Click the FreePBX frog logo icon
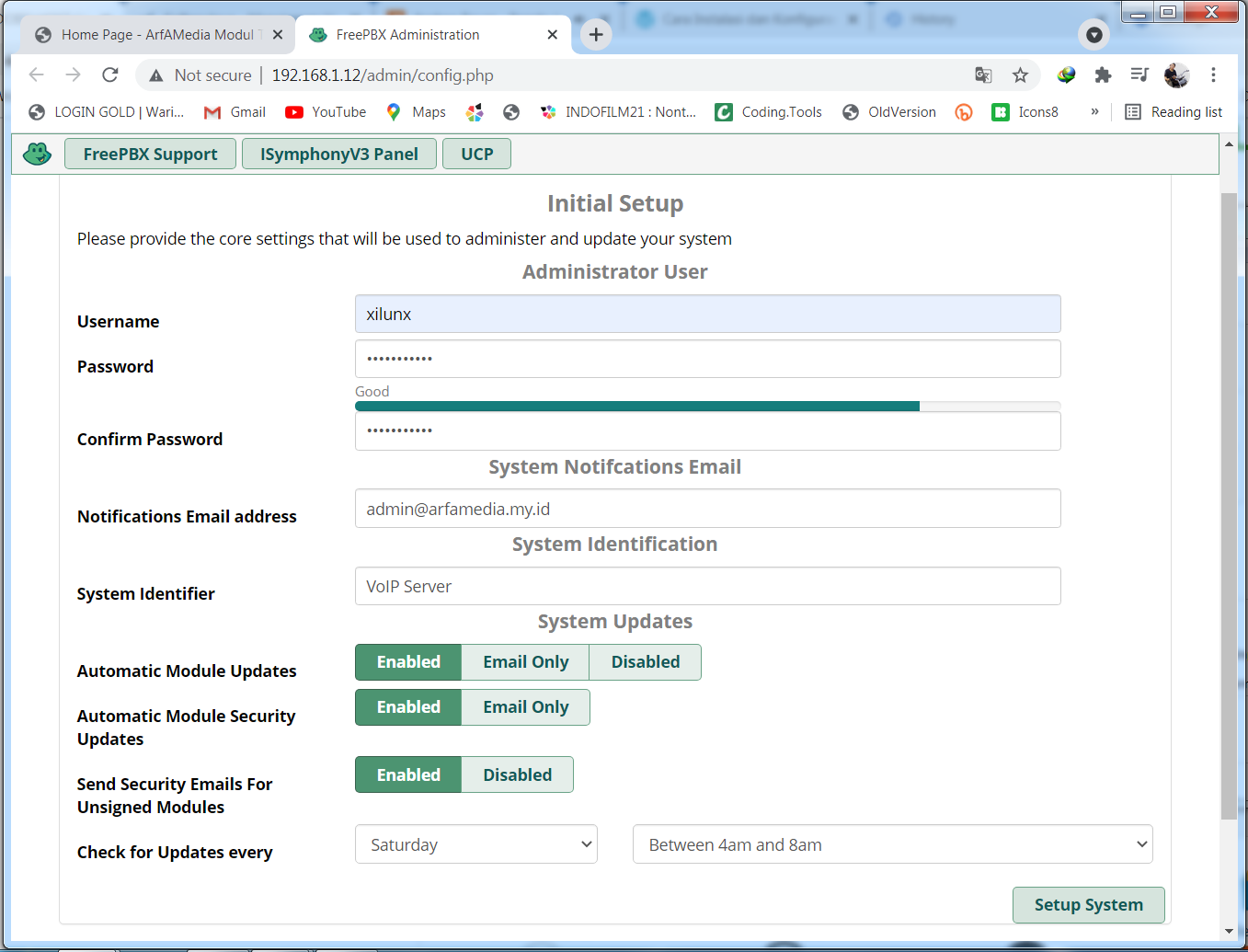 coord(37,154)
